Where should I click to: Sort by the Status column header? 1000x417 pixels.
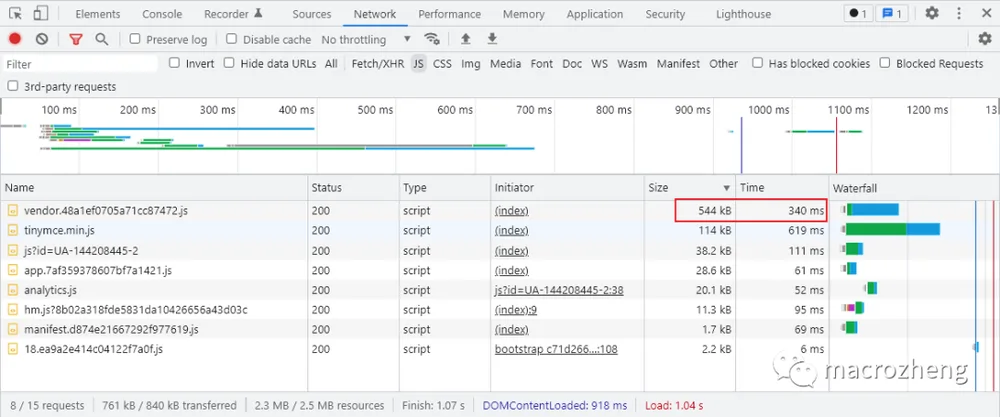pyautogui.click(x=353, y=187)
